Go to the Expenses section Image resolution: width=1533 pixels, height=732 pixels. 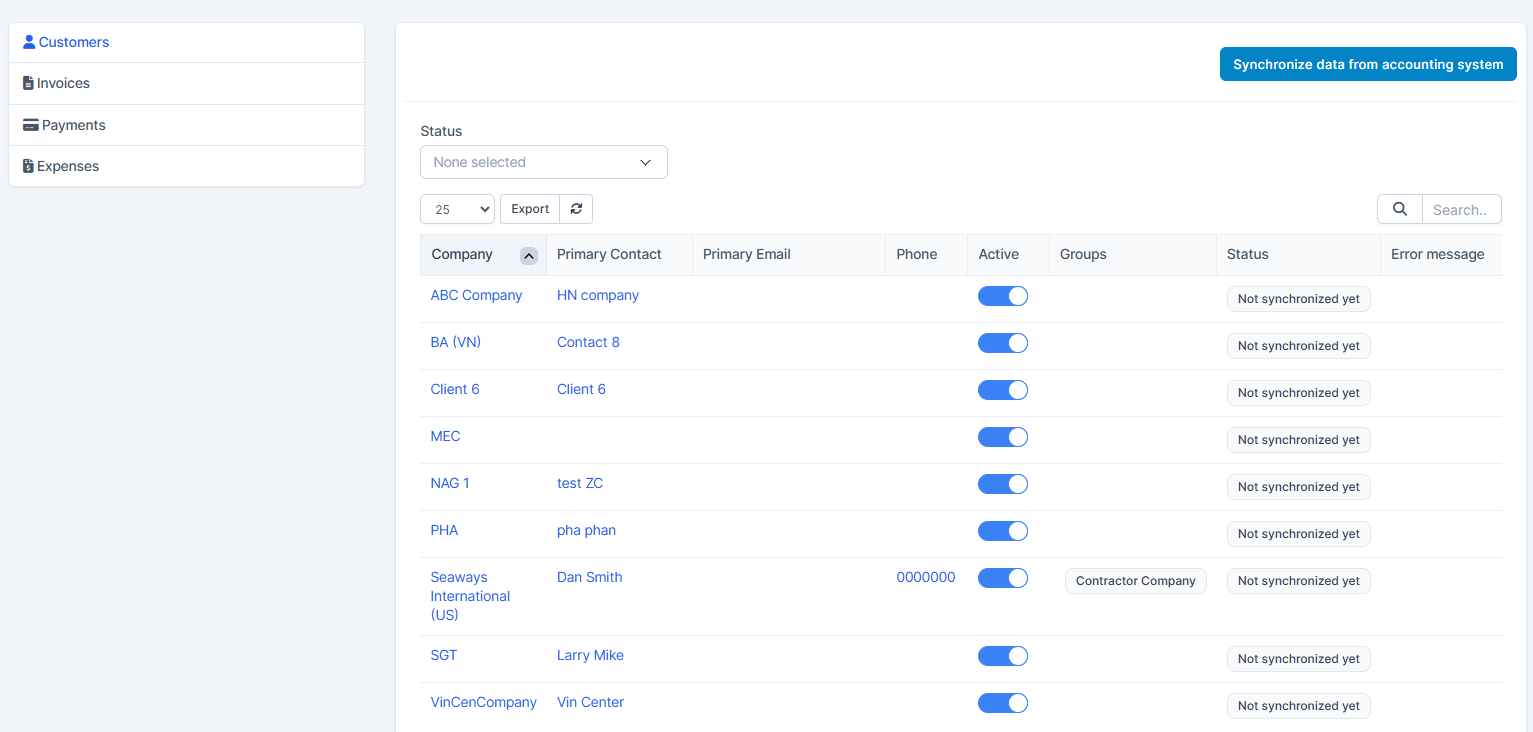pyautogui.click(x=68, y=166)
